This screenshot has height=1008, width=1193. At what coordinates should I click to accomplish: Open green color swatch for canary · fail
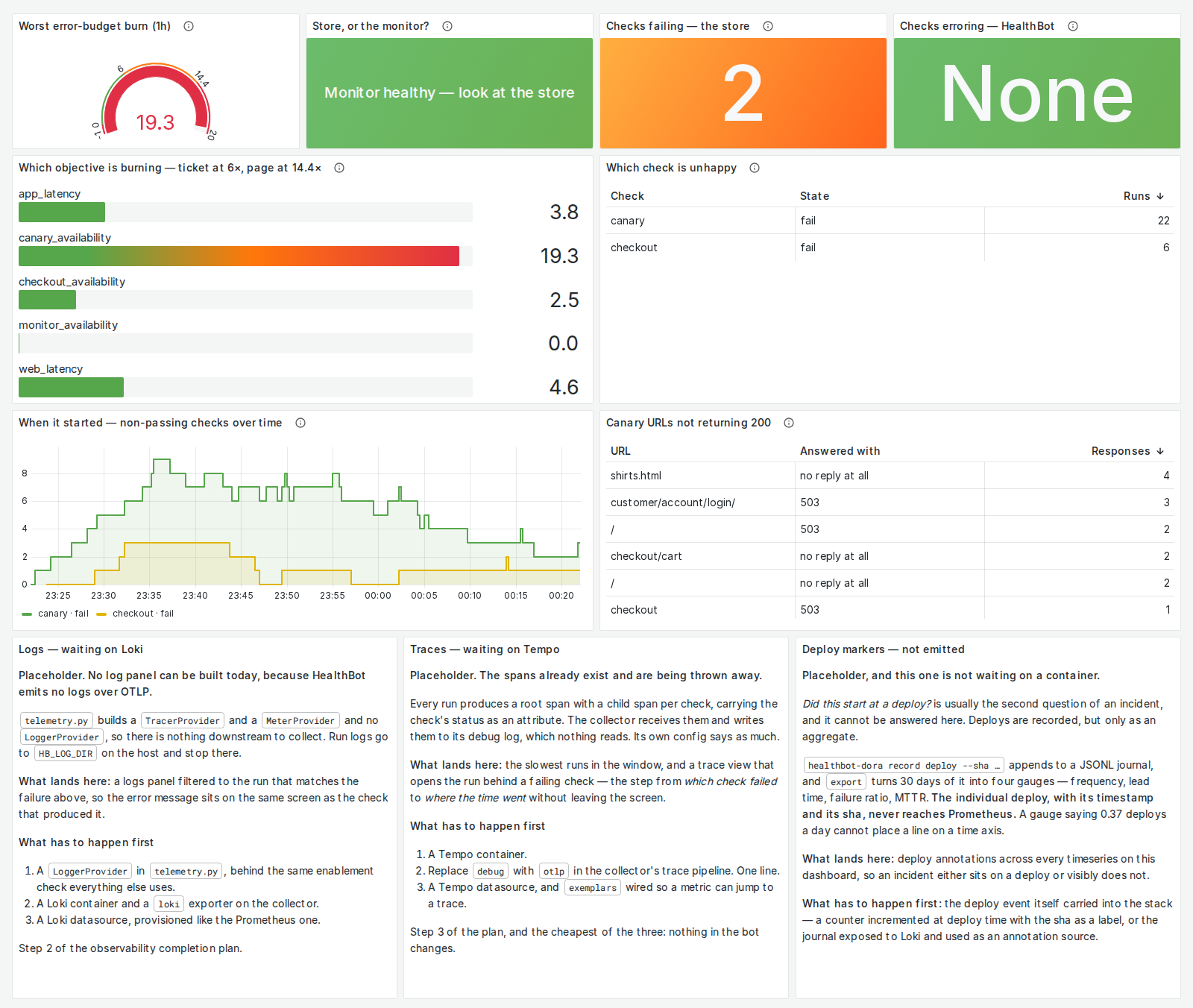tap(27, 614)
